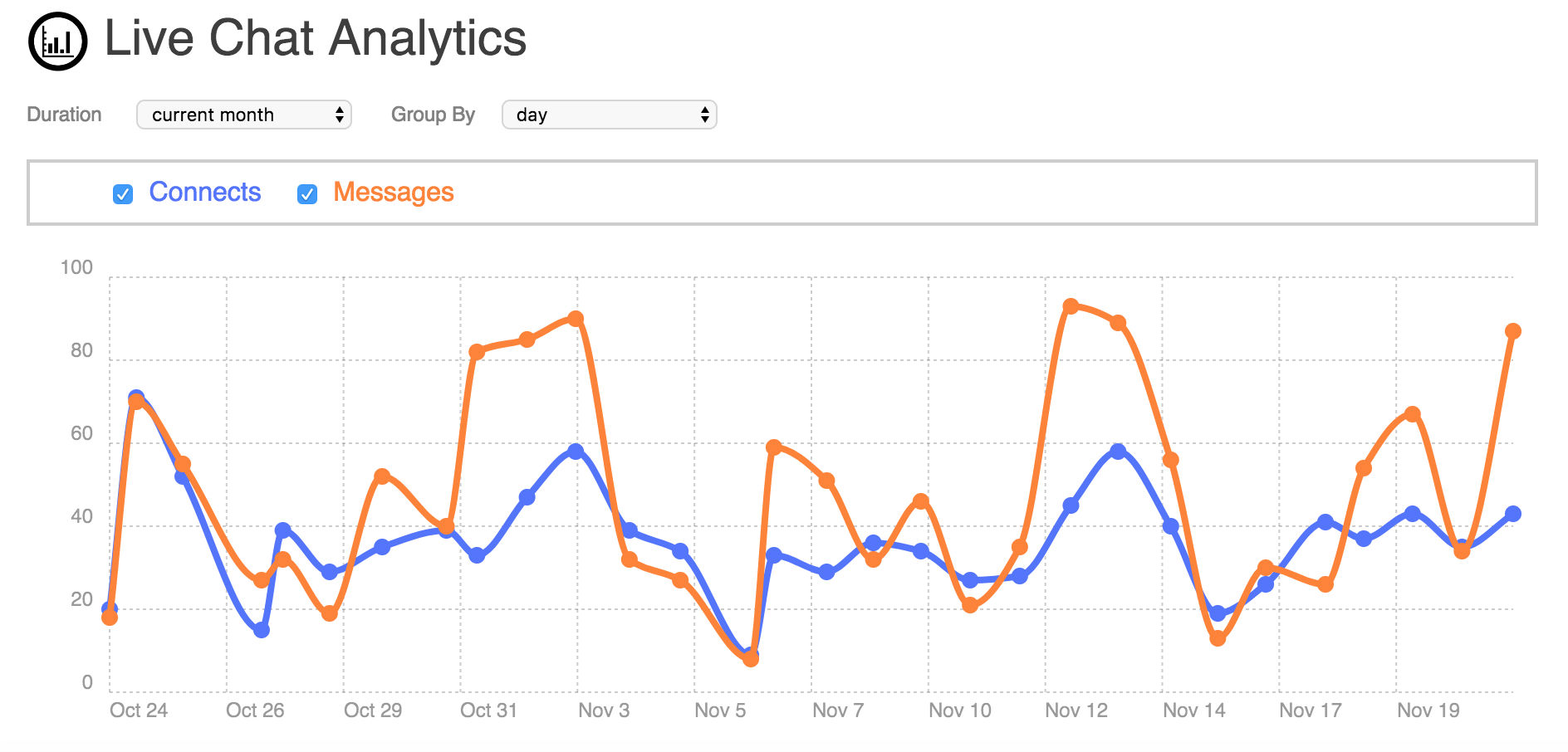Click the blue Connects legend label
The image size is (1568, 752).
(x=205, y=192)
